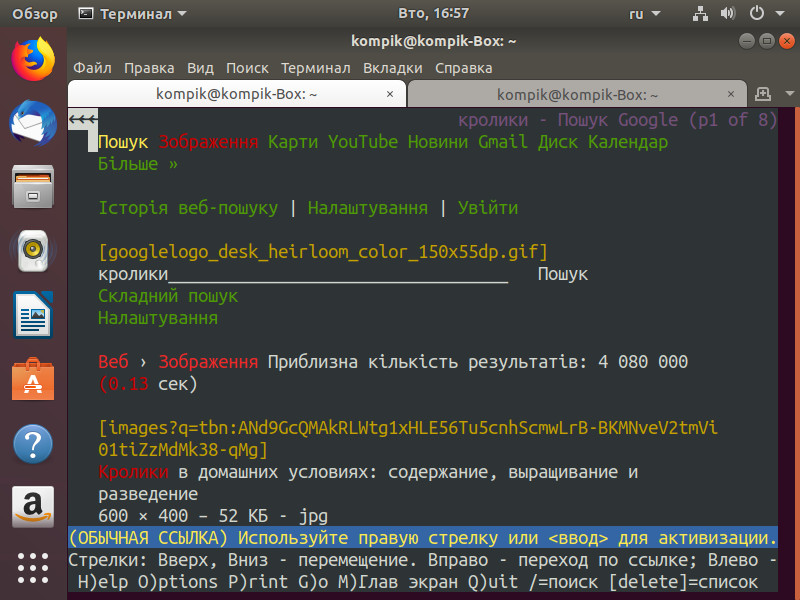Click the ОБЫЧНАЯ ССЫЛКА status line
The width and height of the screenshot is (800, 600).
423,538
